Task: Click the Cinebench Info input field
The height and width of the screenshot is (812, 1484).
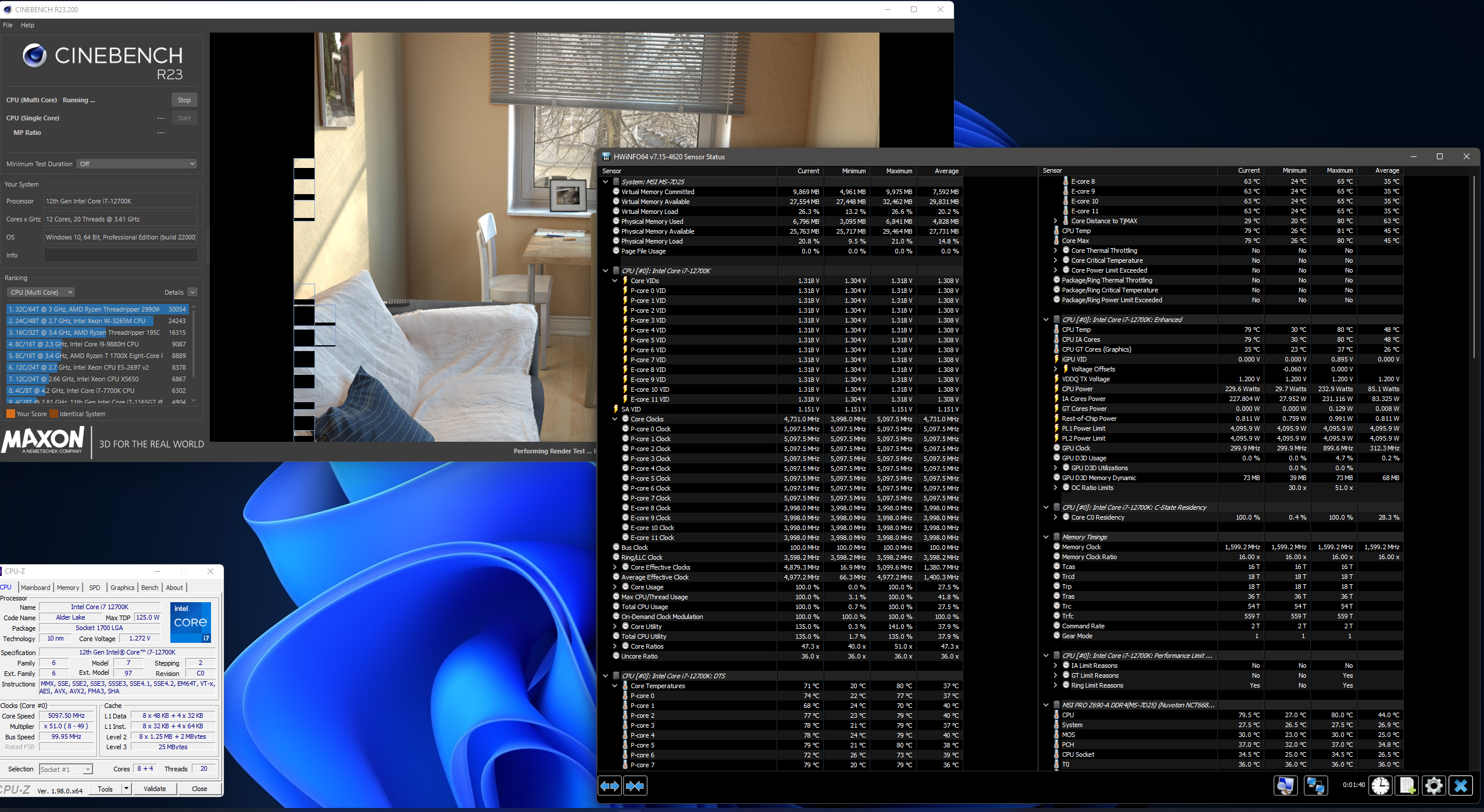Action: pyautogui.click(x=120, y=255)
